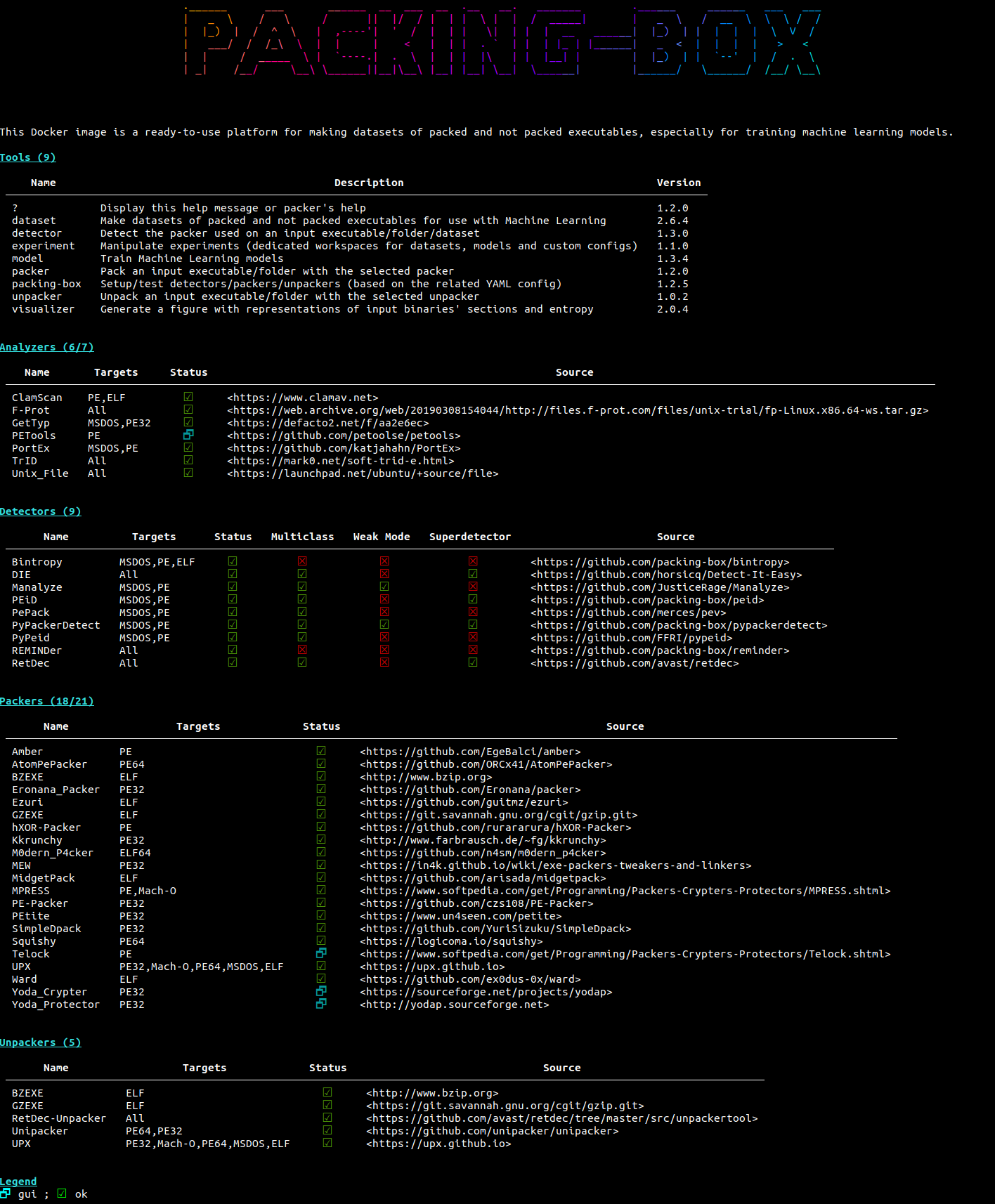Image resolution: width=995 pixels, height=1204 pixels.
Task: Click PyPackerDetect's green Weak Mode checkmark
Action: click(384, 624)
